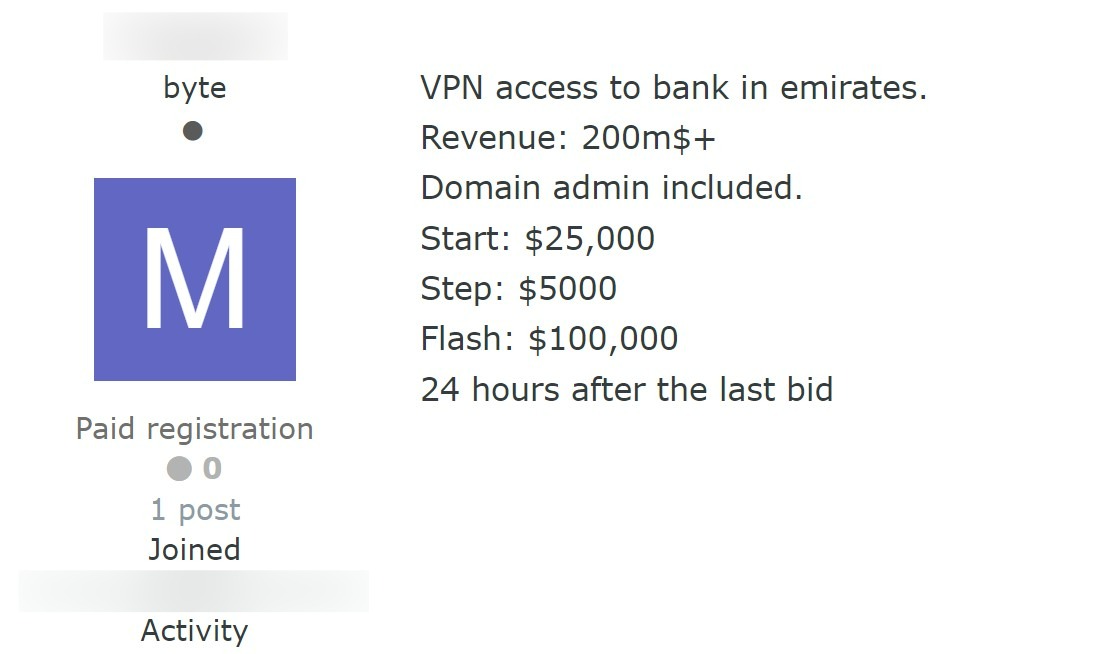Click the Domain admin included text
Image resolution: width=1107 pixels, height=654 pixels.
(611, 188)
